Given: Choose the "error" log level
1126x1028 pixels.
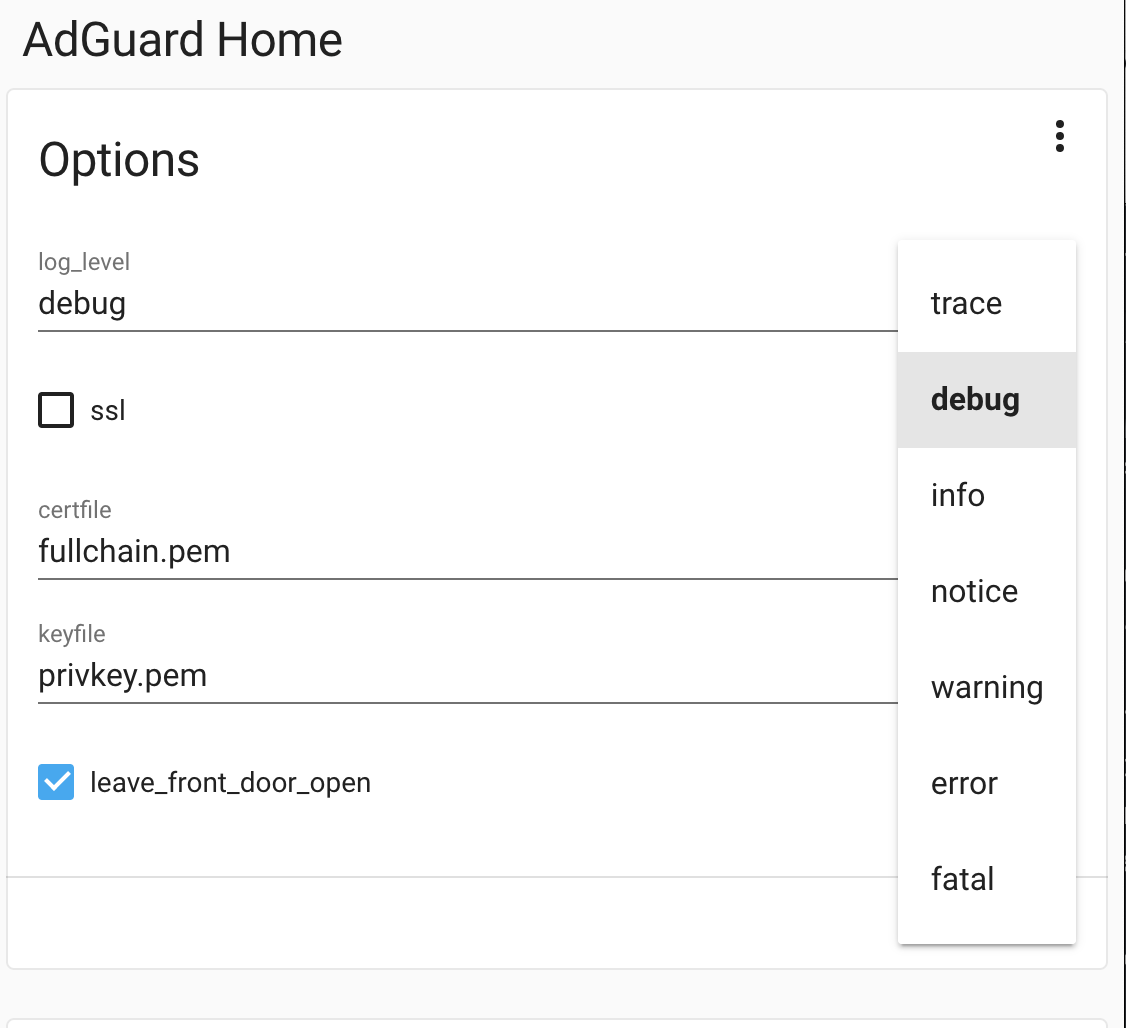Looking at the screenshot, I should [x=963, y=783].
